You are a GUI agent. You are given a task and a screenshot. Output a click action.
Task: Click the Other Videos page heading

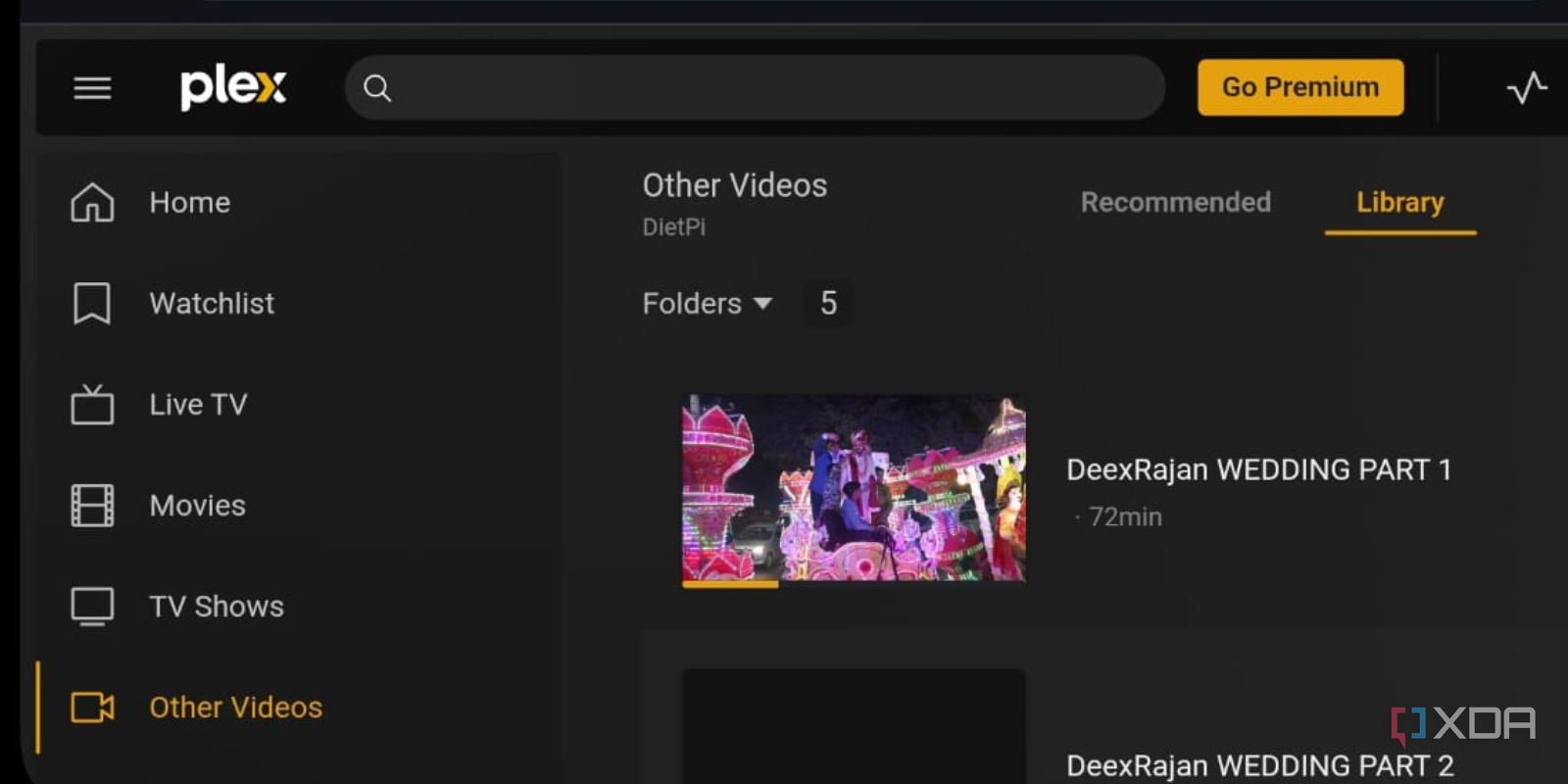pos(735,185)
